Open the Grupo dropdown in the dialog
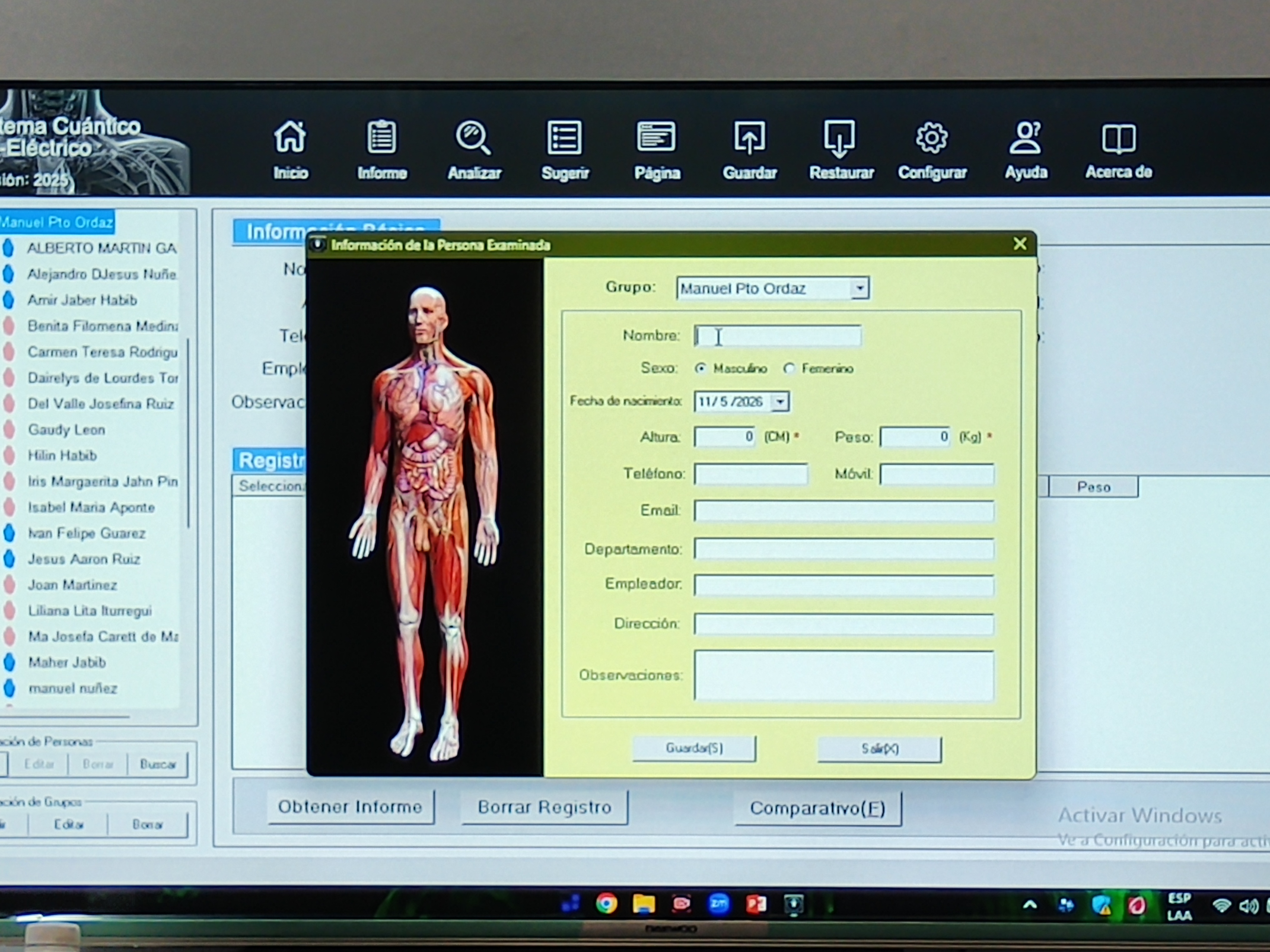 tap(859, 288)
